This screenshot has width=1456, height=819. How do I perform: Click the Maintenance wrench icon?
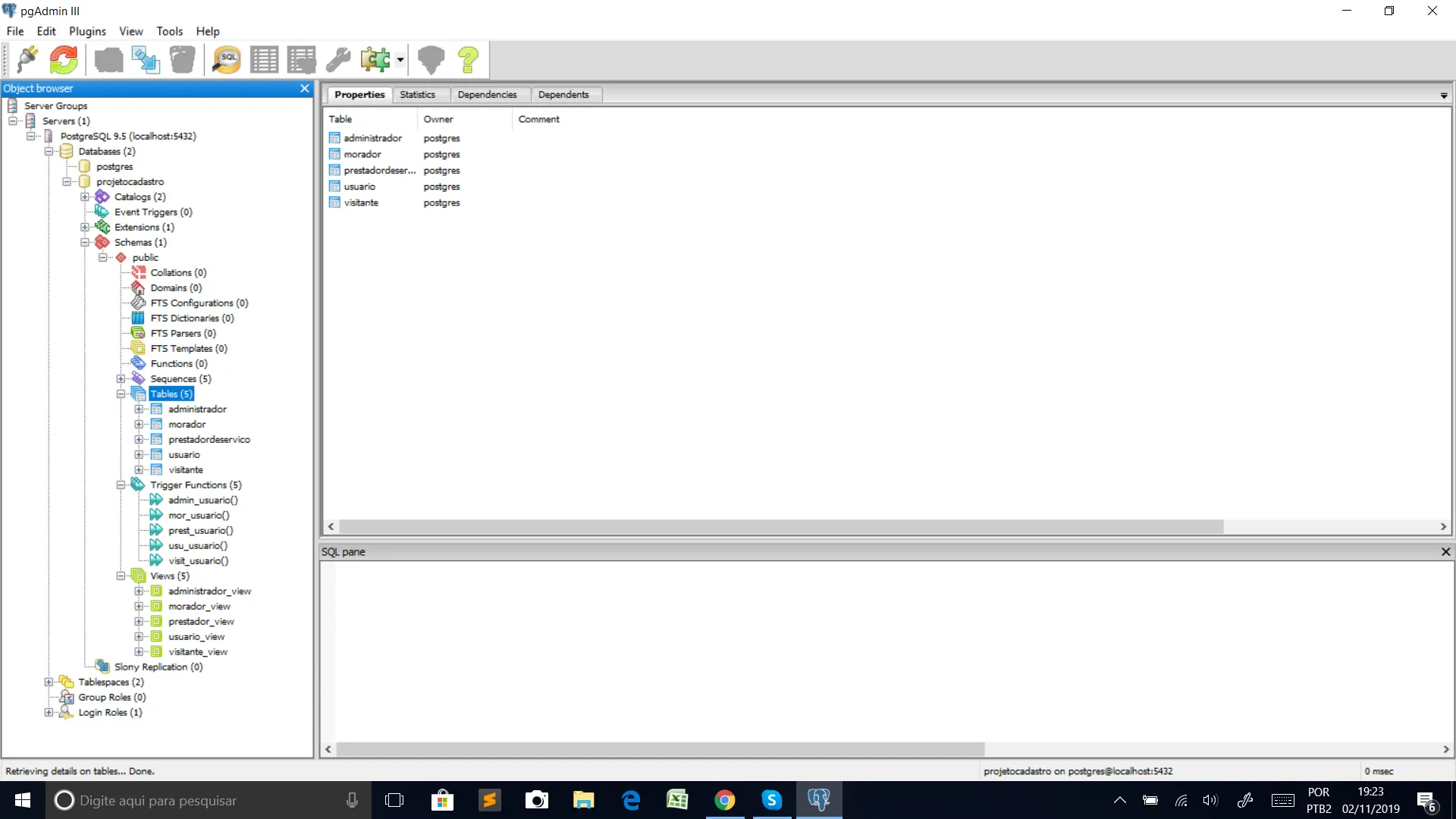(338, 59)
